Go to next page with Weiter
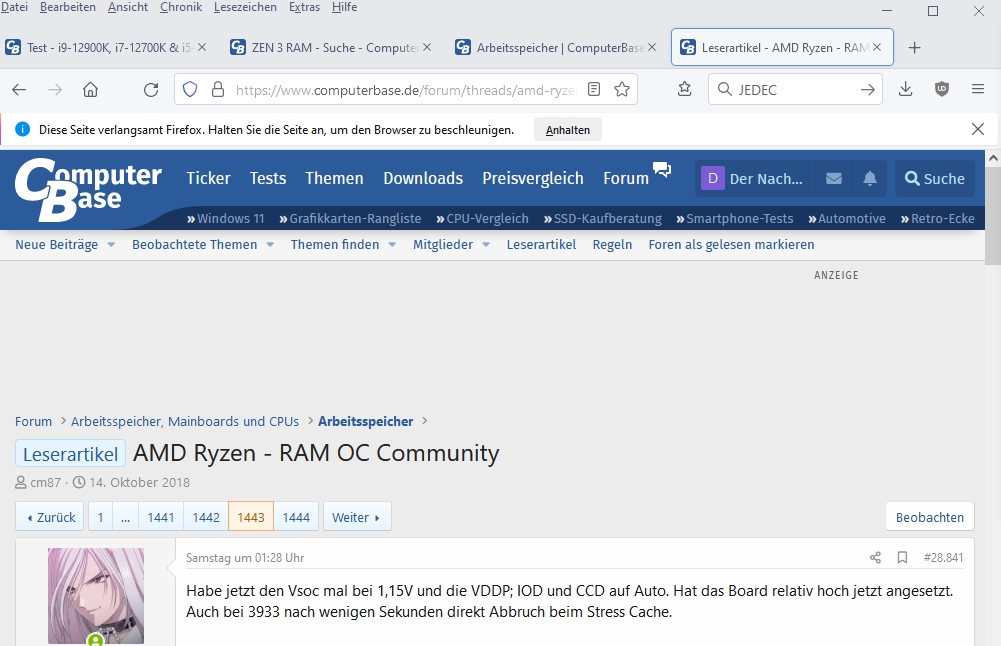The width and height of the screenshot is (1001, 646). [357, 517]
